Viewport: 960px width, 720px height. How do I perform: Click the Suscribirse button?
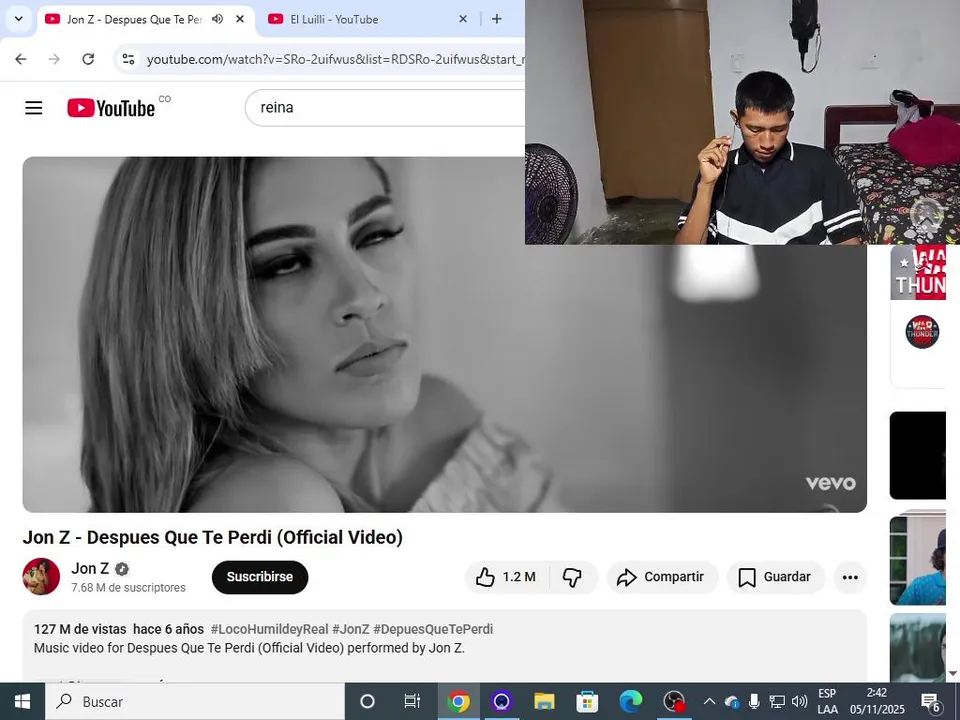(260, 577)
